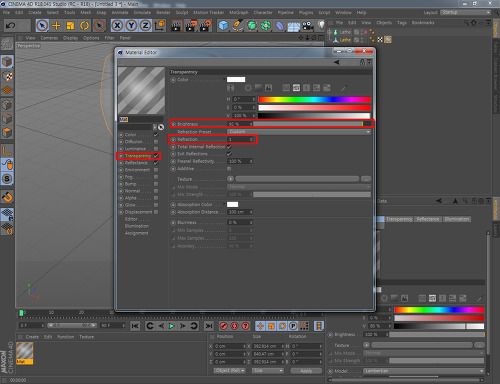
Task: Toggle Total Internal Reflection checkbox
Action: point(229,147)
